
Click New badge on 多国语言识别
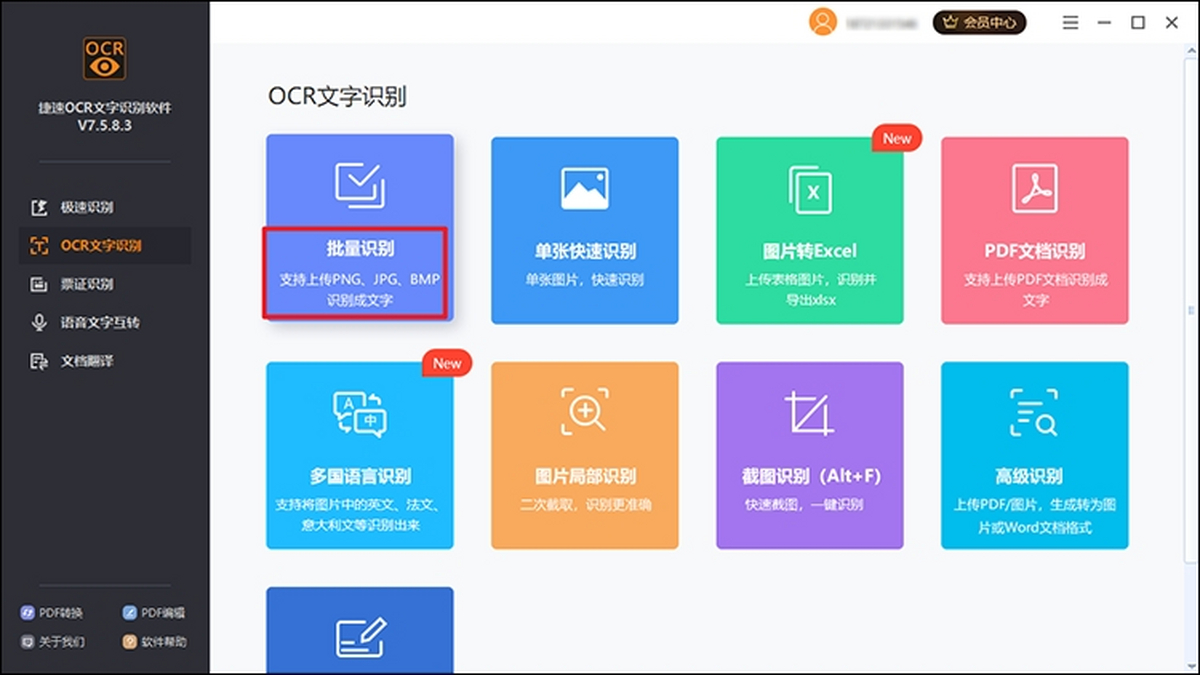[447, 363]
